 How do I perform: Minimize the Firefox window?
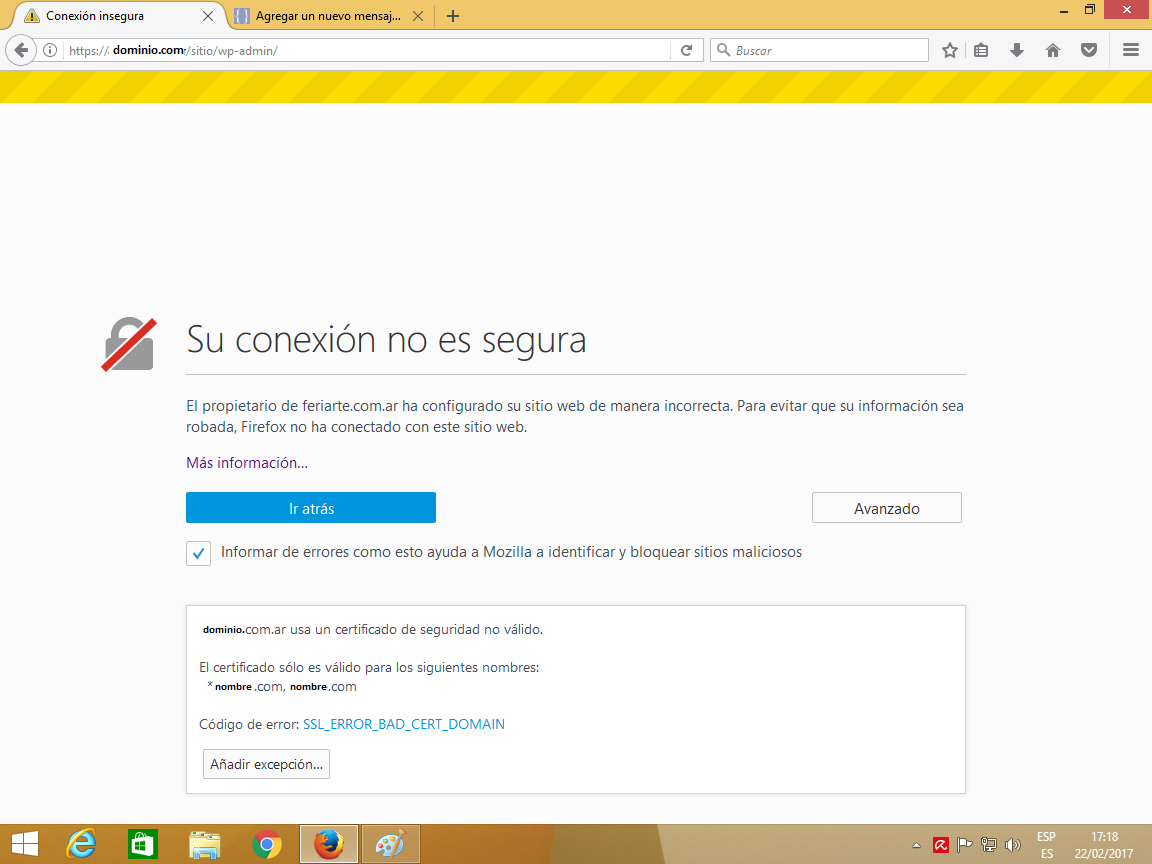(x=1063, y=10)
